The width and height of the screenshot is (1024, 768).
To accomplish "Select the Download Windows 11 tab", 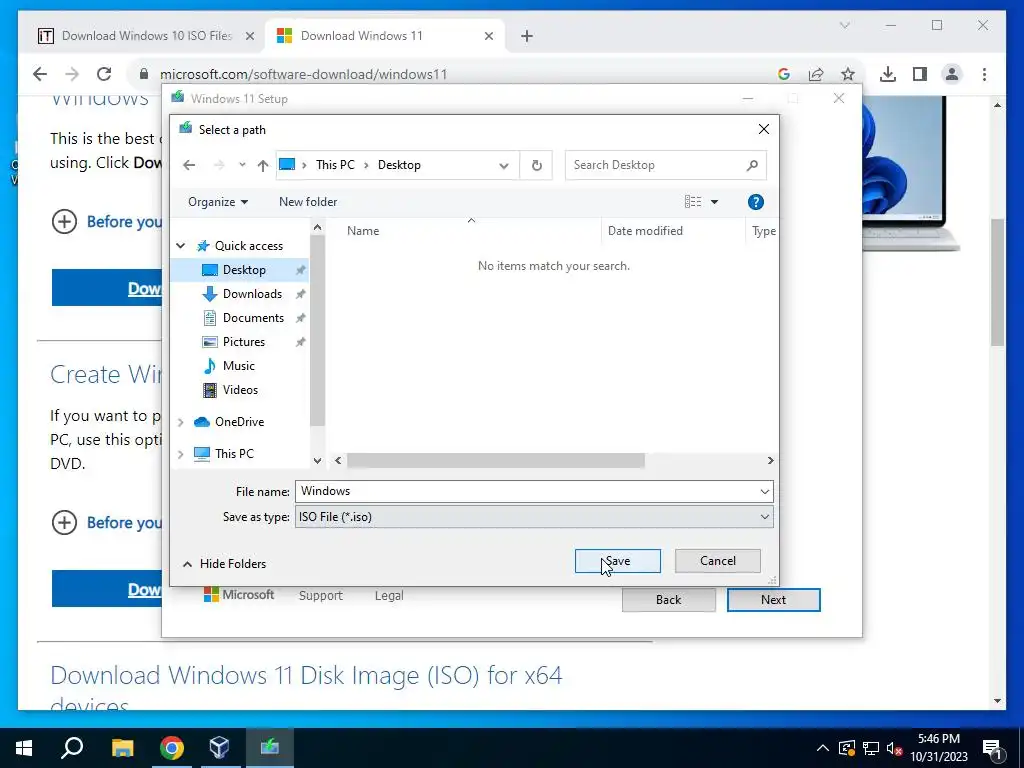I will [x=385, y=36].
